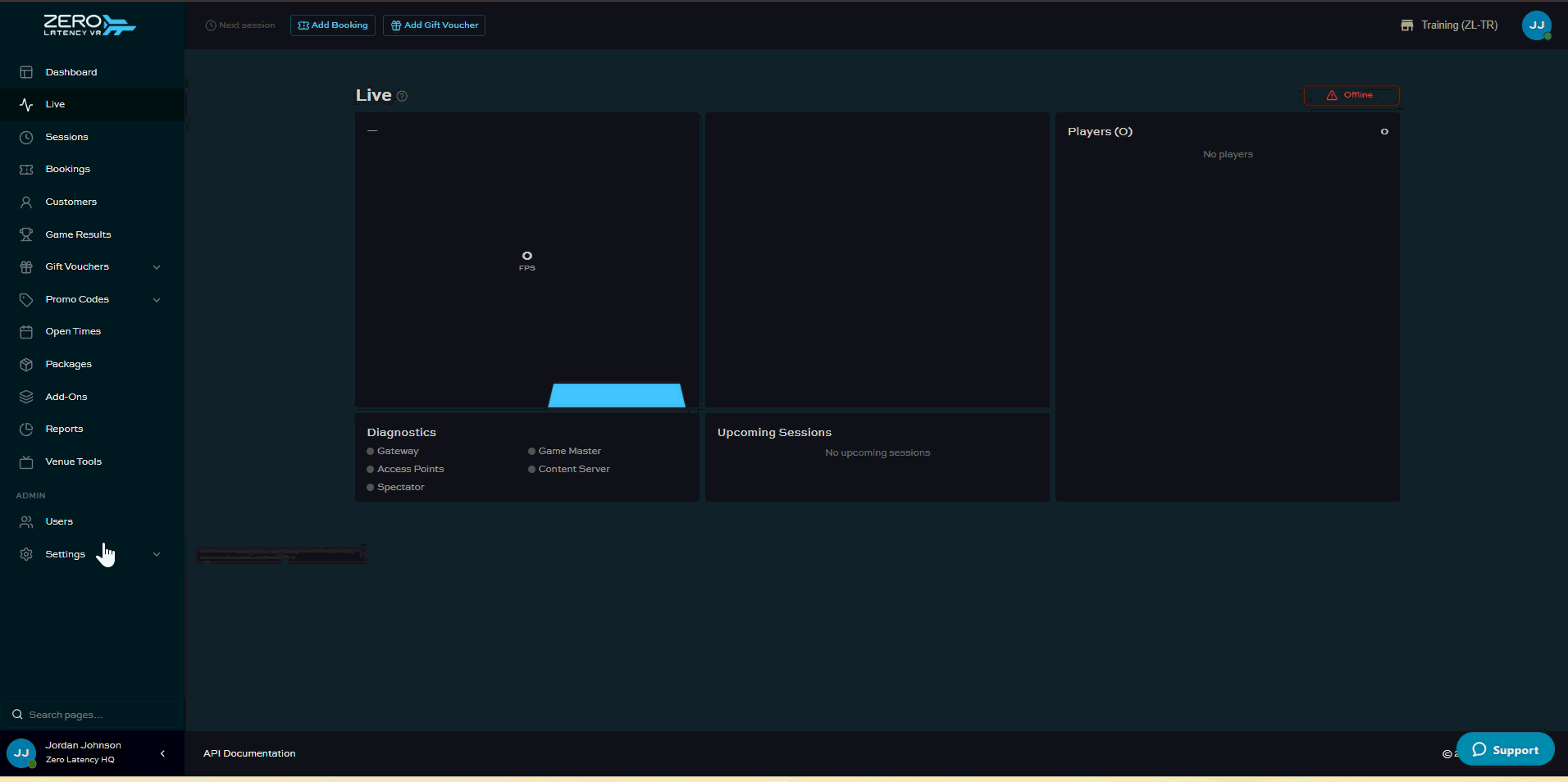1568x782 pixels.
Task: Open the Reports pie chart icon
Action: 26,430
